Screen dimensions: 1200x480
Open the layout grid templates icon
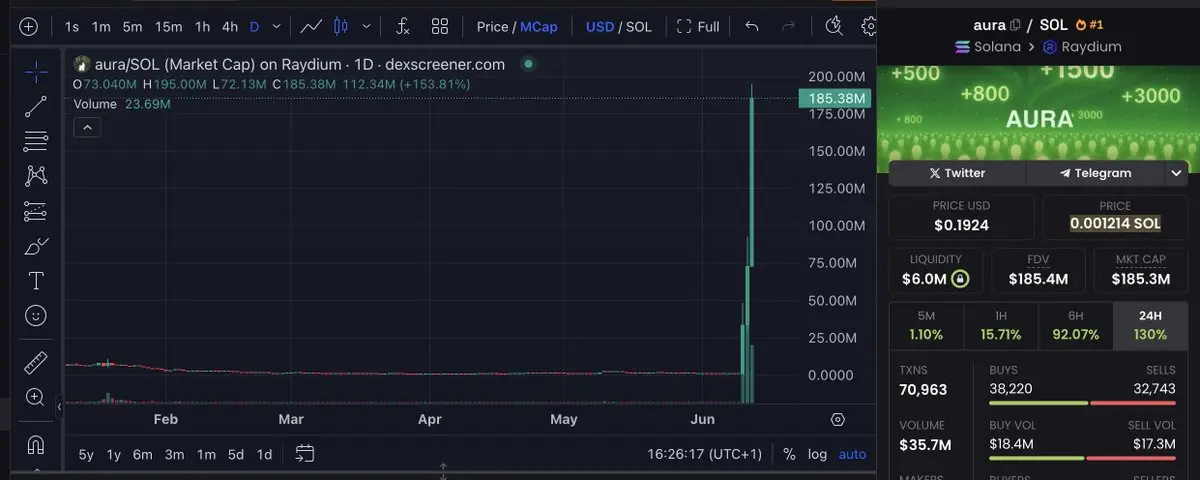440,27
